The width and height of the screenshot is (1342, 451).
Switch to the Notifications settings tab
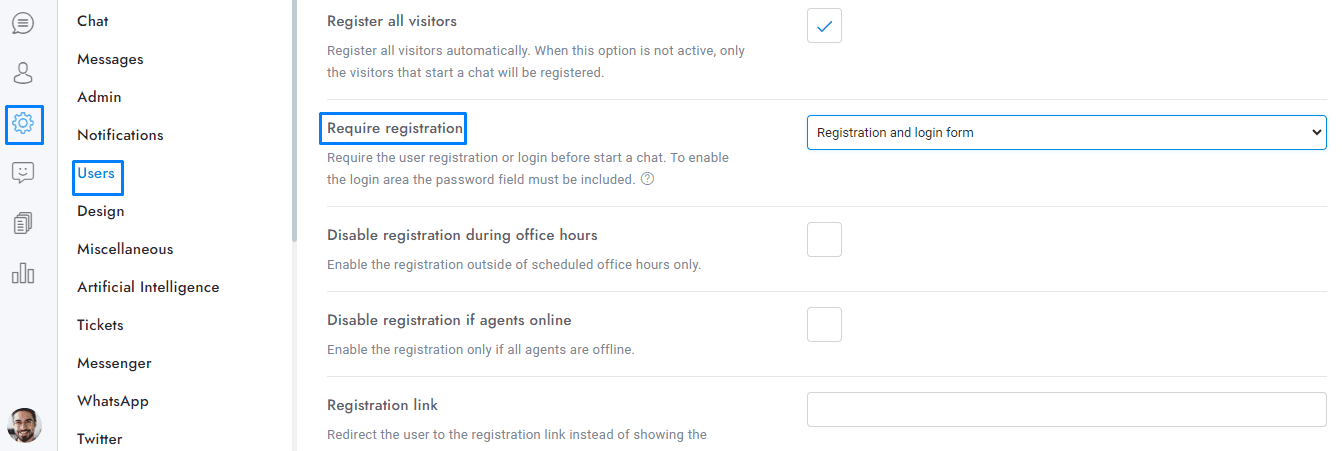pos(120,135)
